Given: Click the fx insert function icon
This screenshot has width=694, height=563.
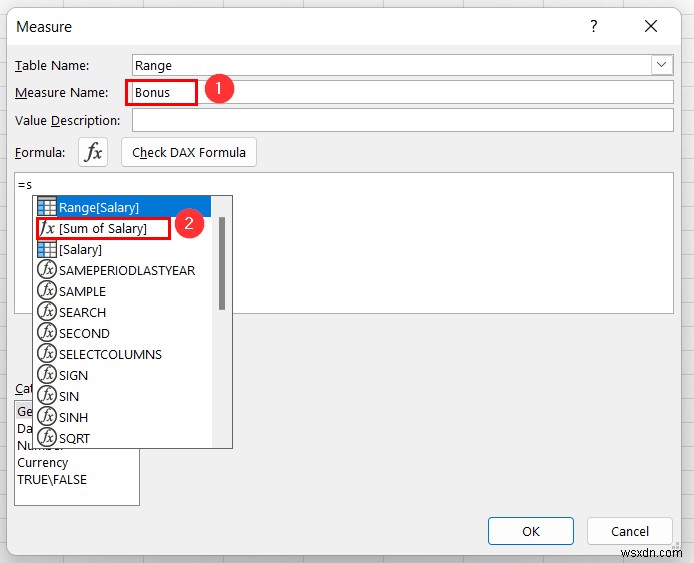Looking at the screenshot, I should click(93, 152).
